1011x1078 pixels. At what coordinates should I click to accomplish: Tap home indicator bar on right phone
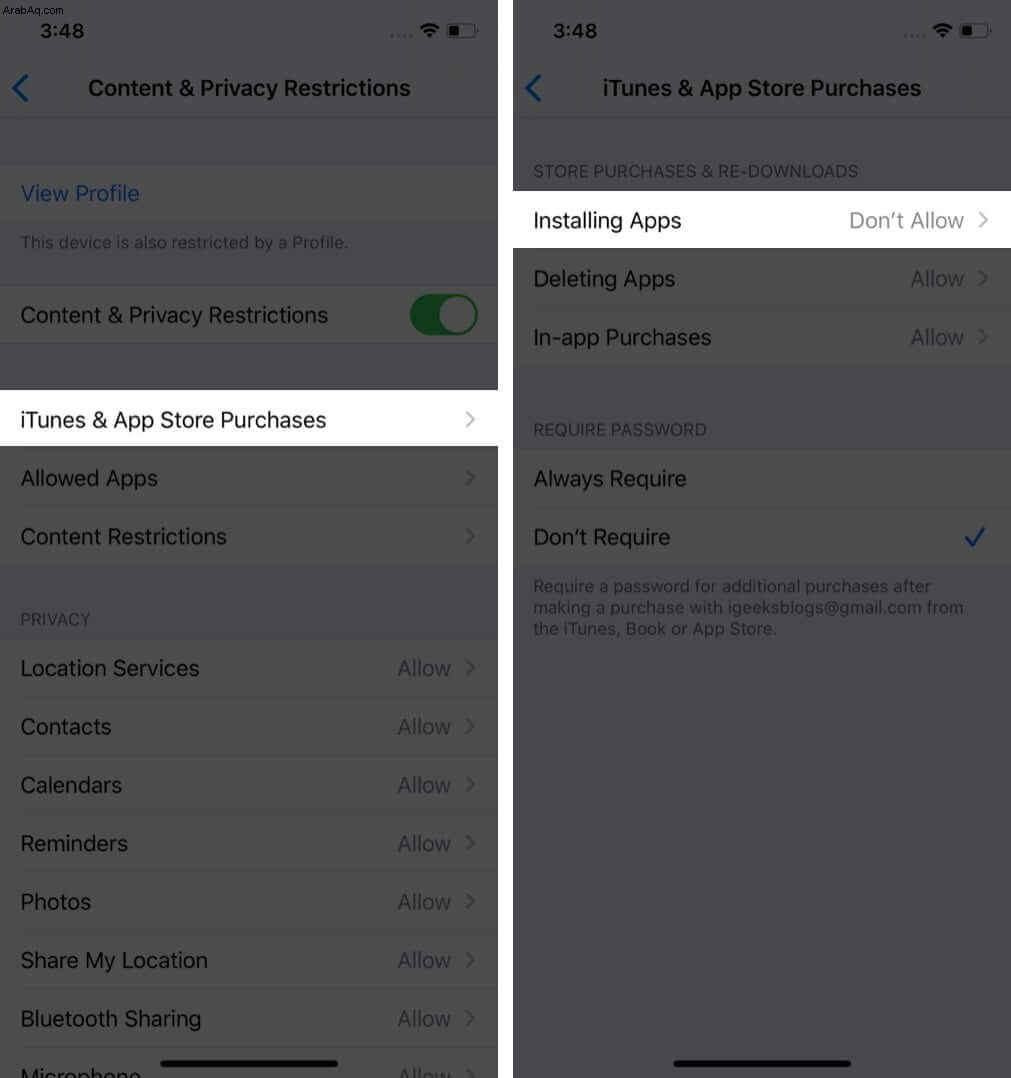tap(762, 1064)
